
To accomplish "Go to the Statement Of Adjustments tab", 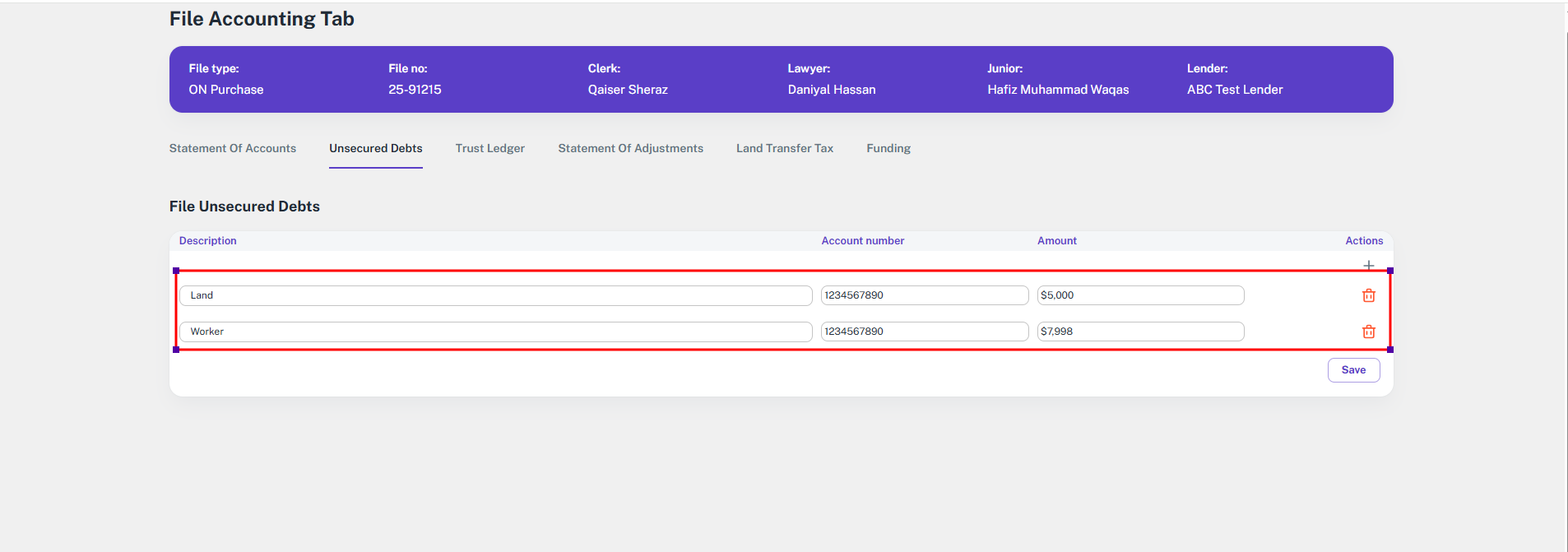I will pos(630,148).
